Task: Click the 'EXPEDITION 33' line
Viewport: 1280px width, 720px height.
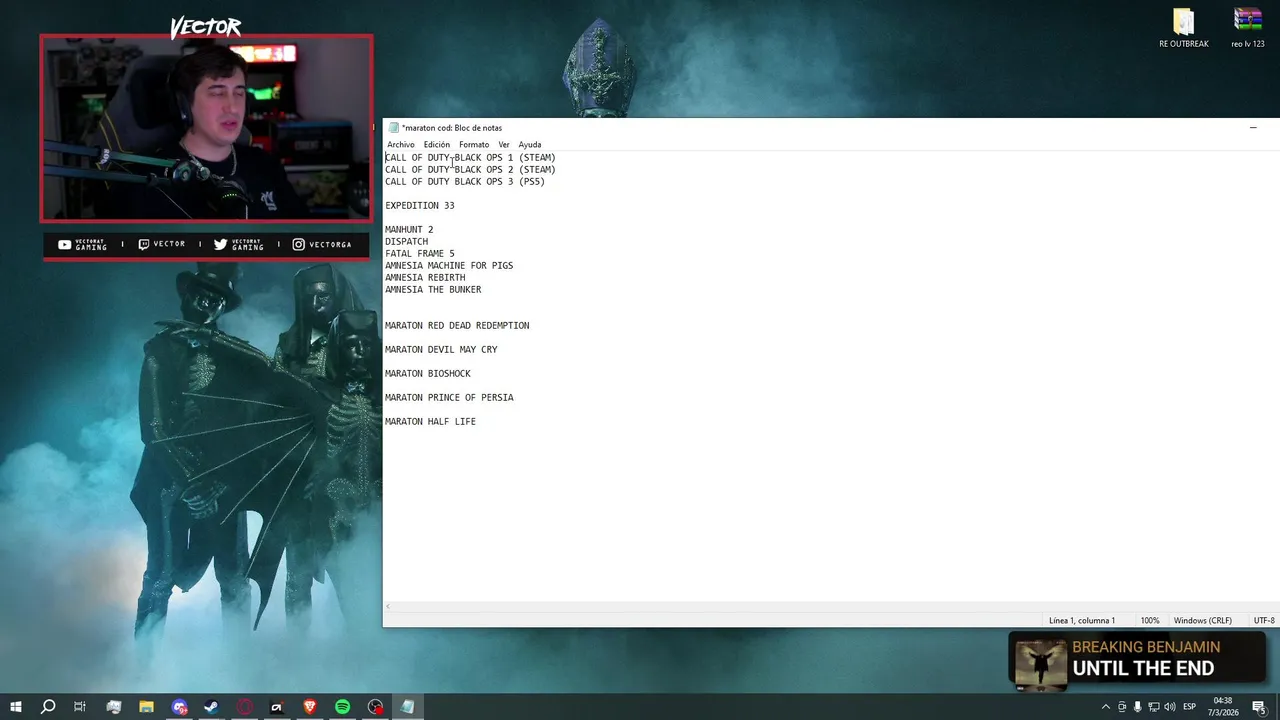Action: coord(420,206)
